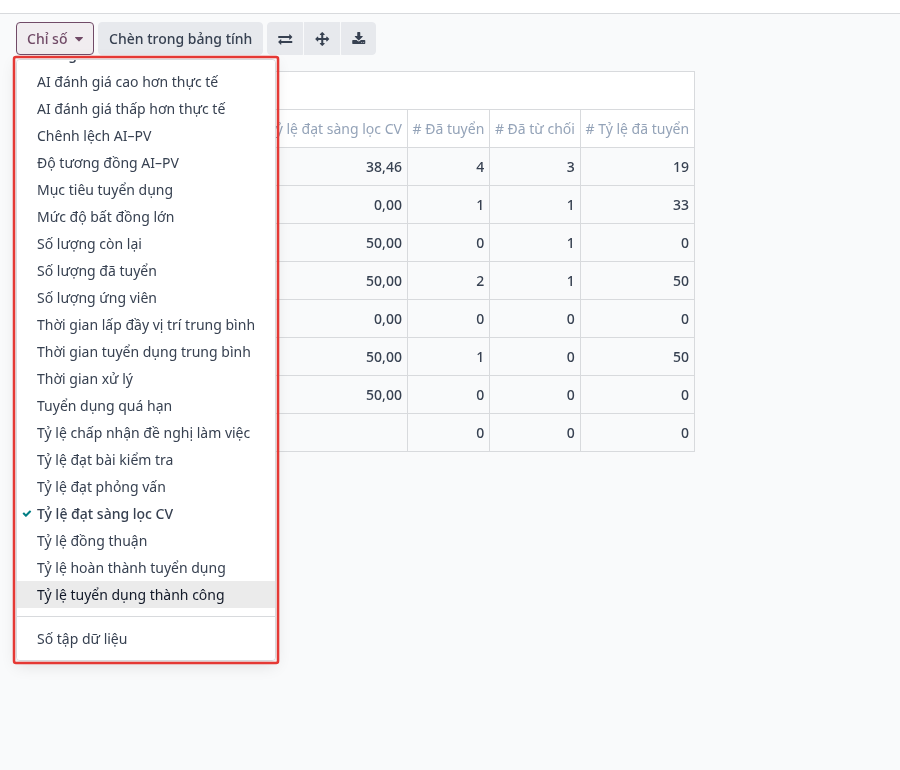
Task: Choose Chênh lệch AI–PV measure
Action: click(x=146, y=136)
